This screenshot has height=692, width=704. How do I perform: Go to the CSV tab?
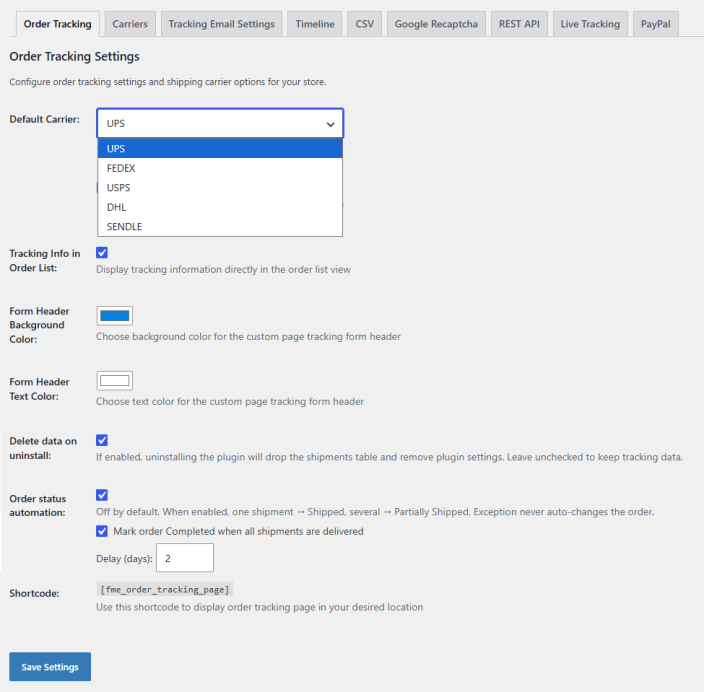365,24
